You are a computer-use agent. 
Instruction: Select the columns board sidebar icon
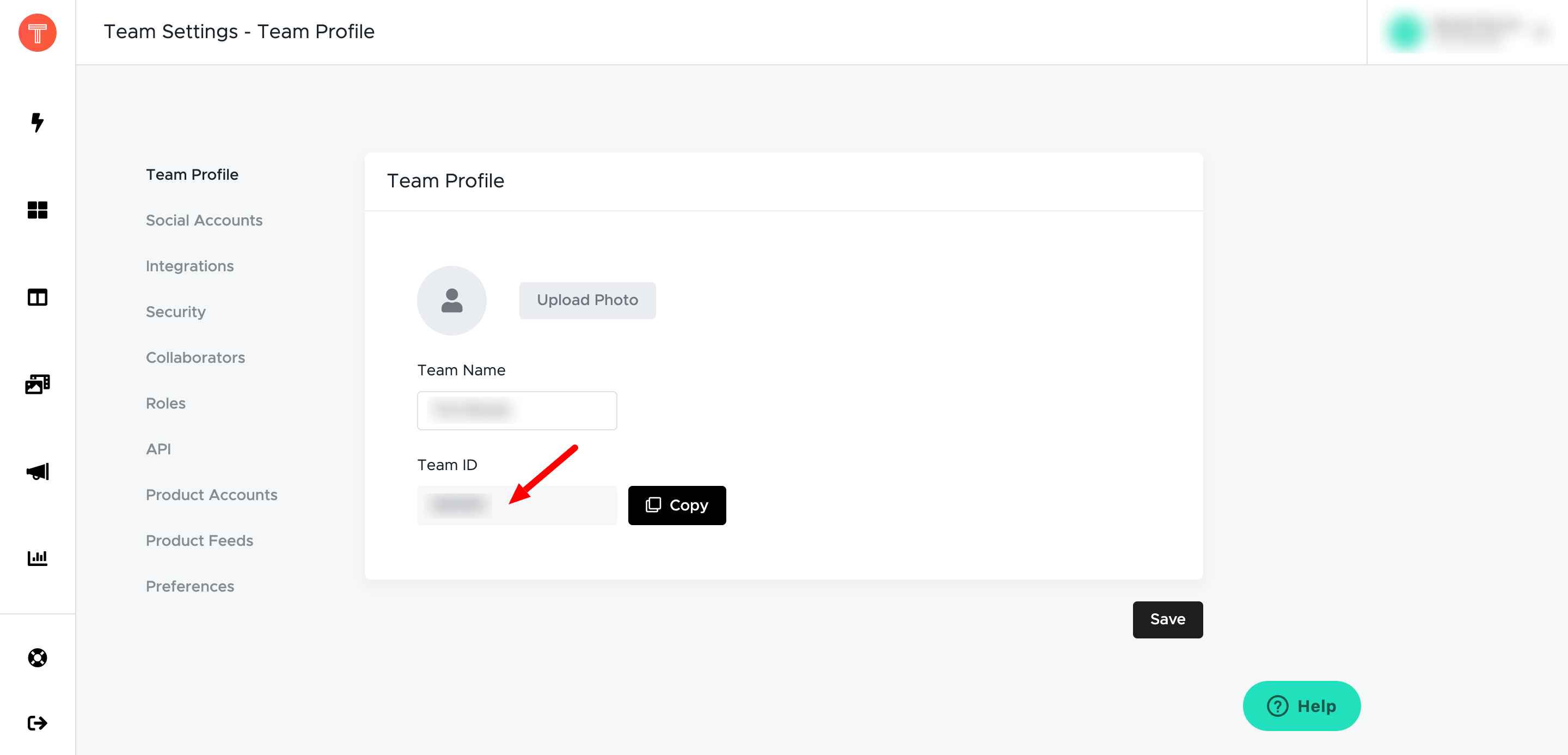coord(37,297)
